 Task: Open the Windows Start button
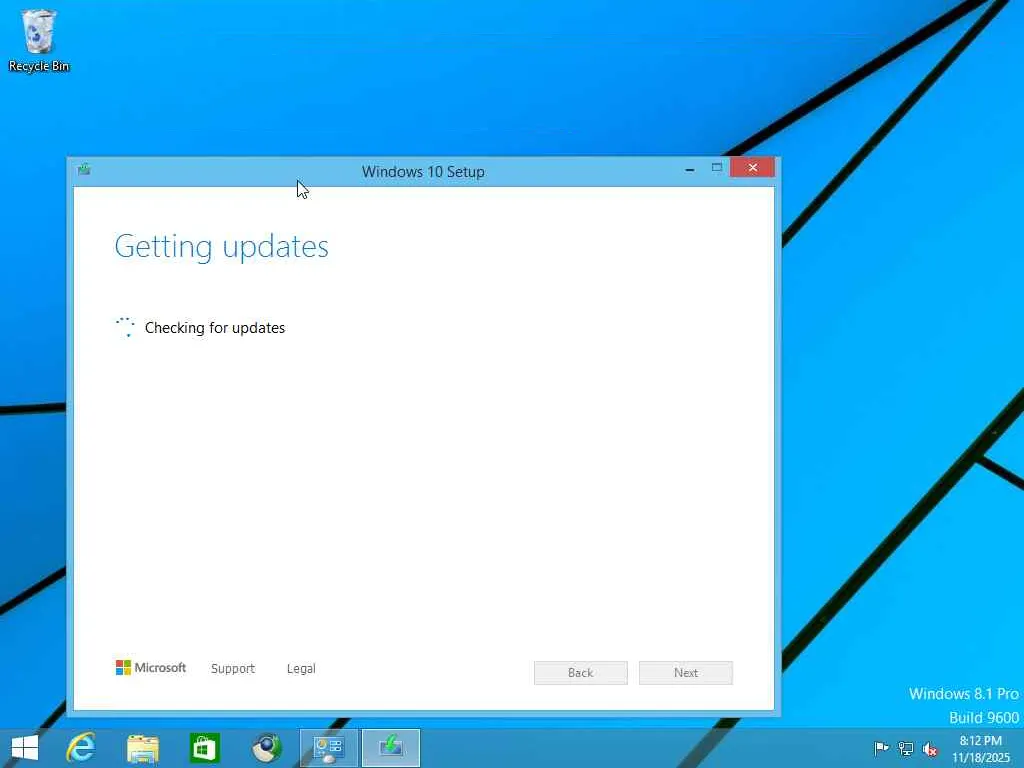(x=25, y=748)
